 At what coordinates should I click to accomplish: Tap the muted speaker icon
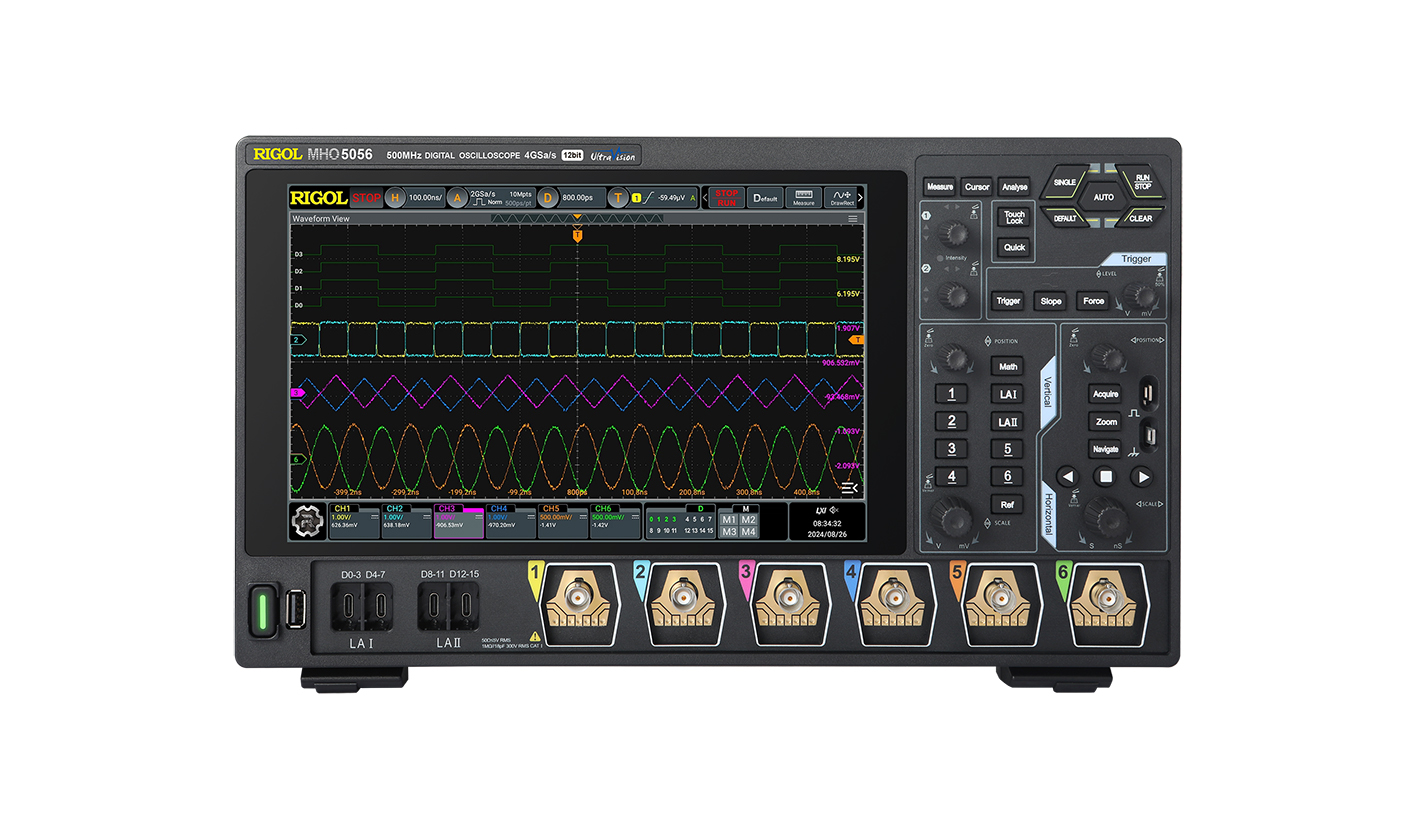(833, 510)
